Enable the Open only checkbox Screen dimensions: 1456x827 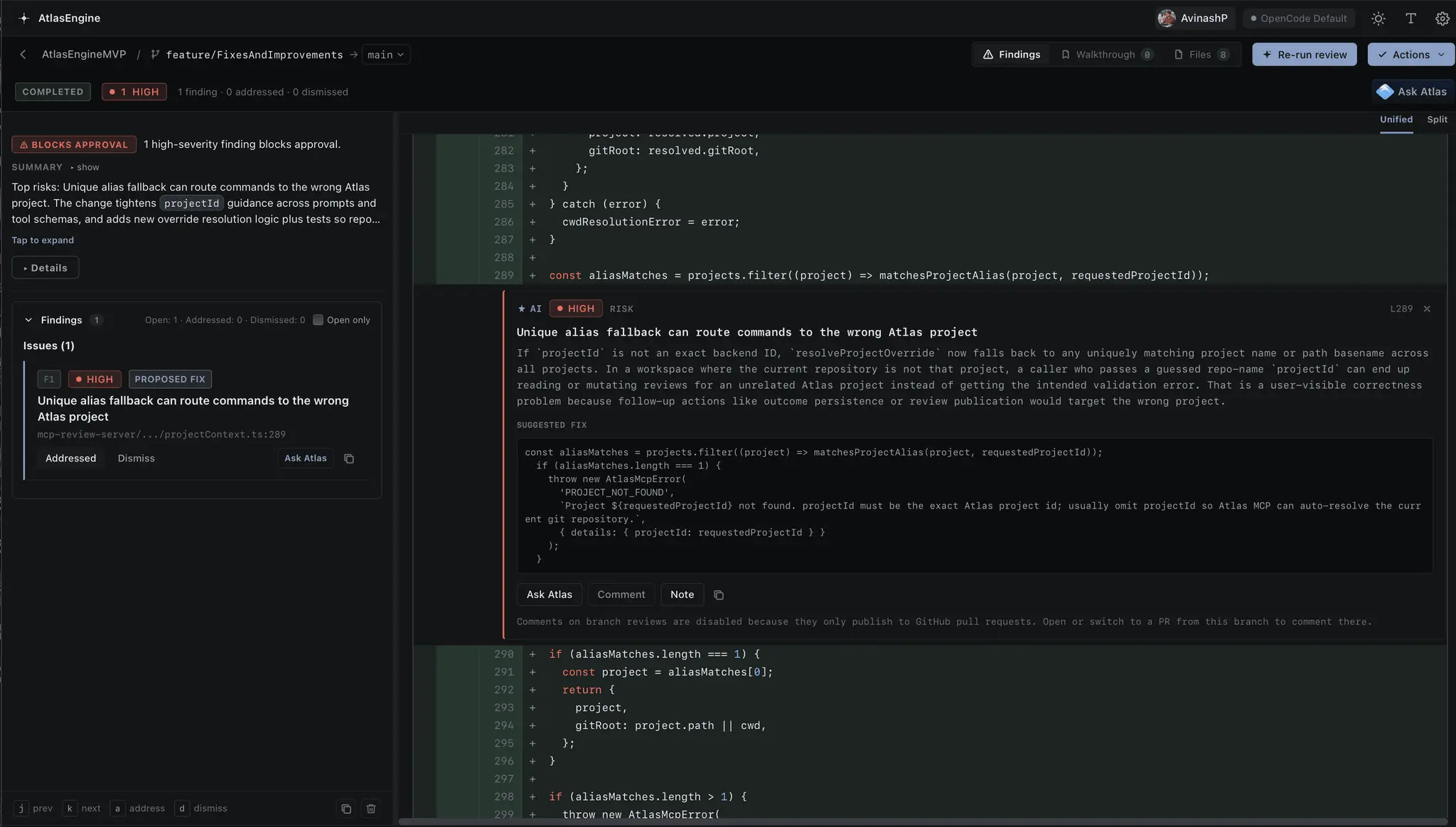click(x=318, y=320)
